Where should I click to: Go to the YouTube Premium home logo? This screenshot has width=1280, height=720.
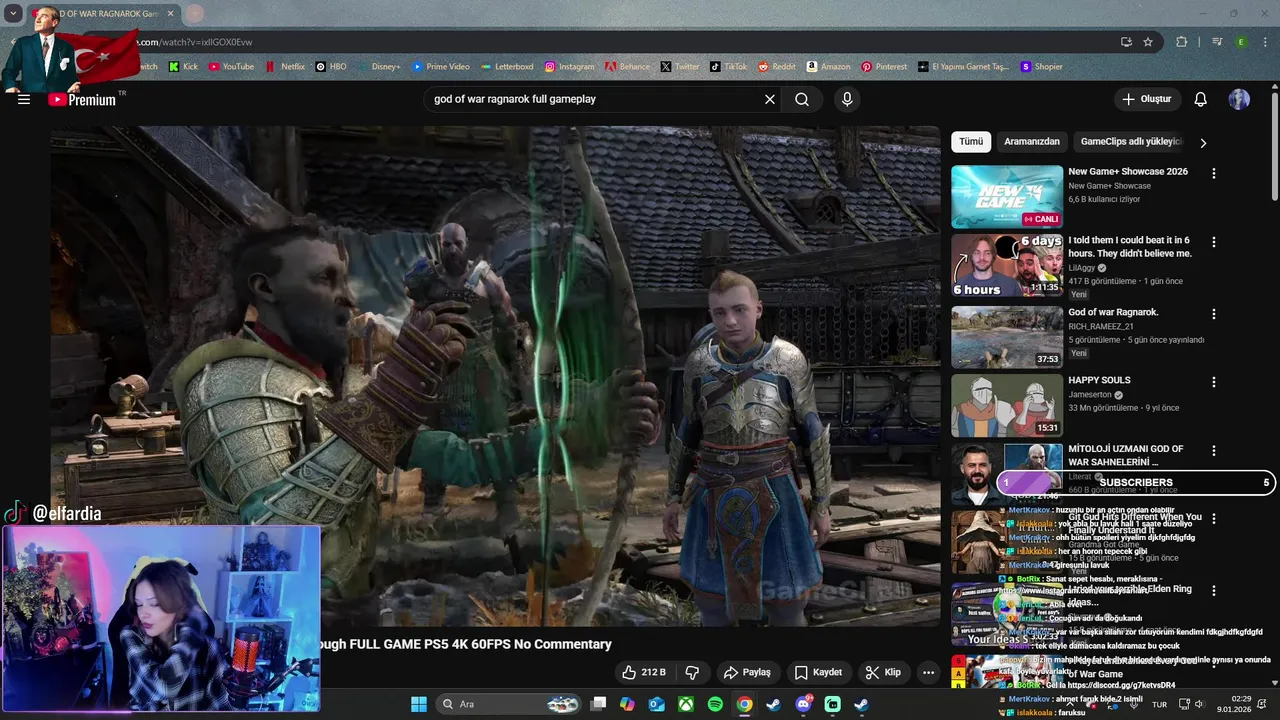82,99
